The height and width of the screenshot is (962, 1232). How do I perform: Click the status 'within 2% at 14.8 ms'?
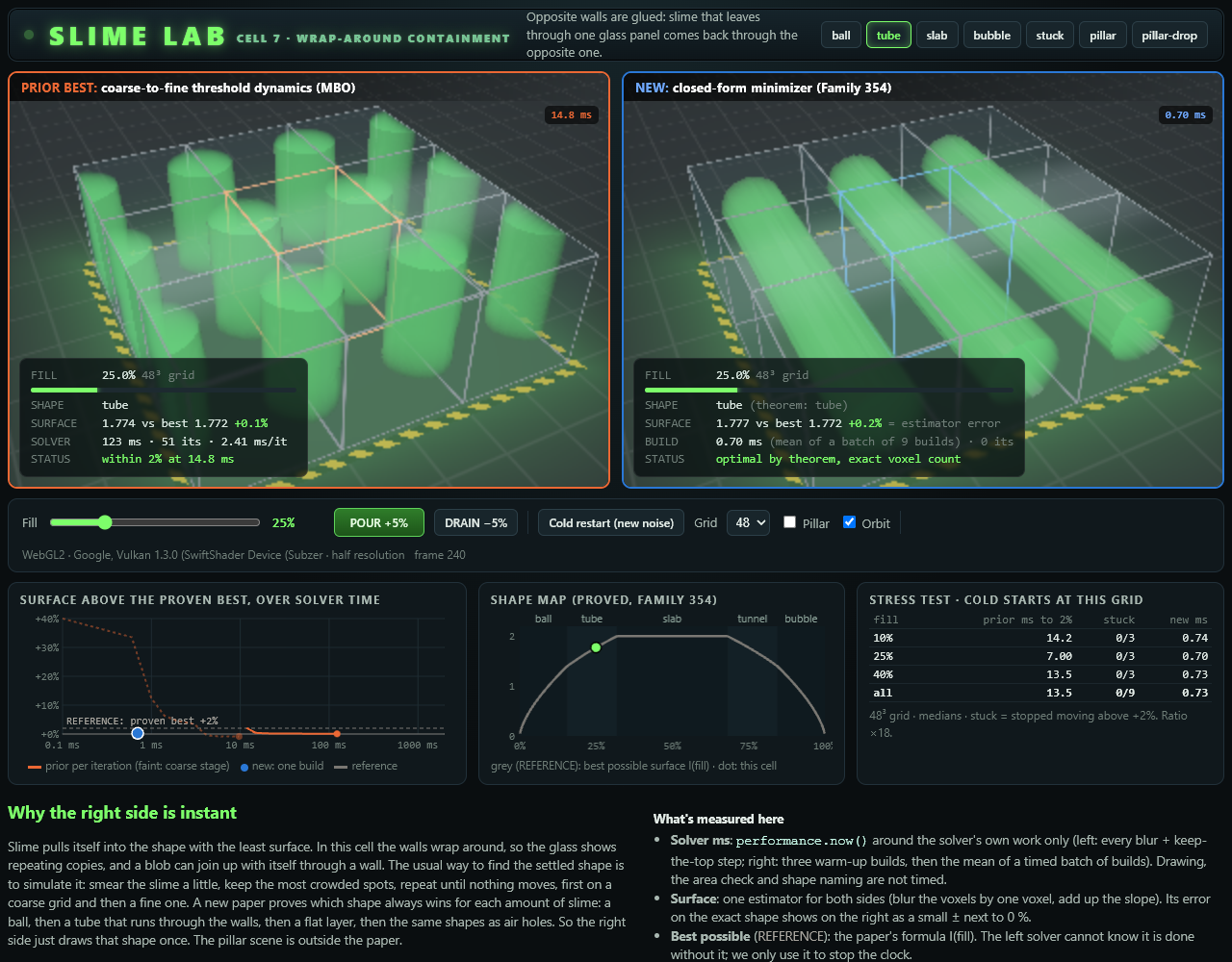pyautogui.click(x=167, y=459)
